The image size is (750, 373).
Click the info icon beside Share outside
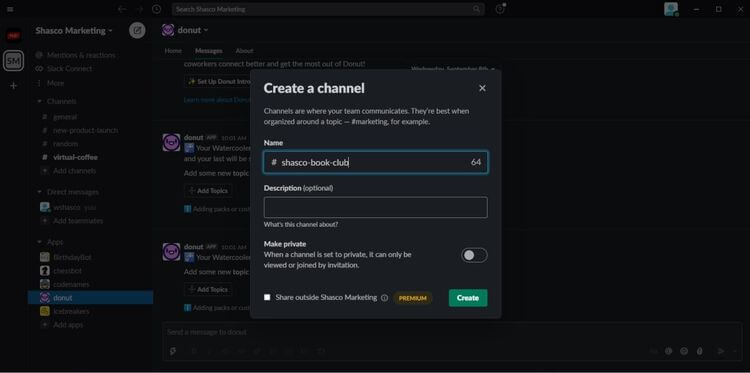(x=384, y=298)
